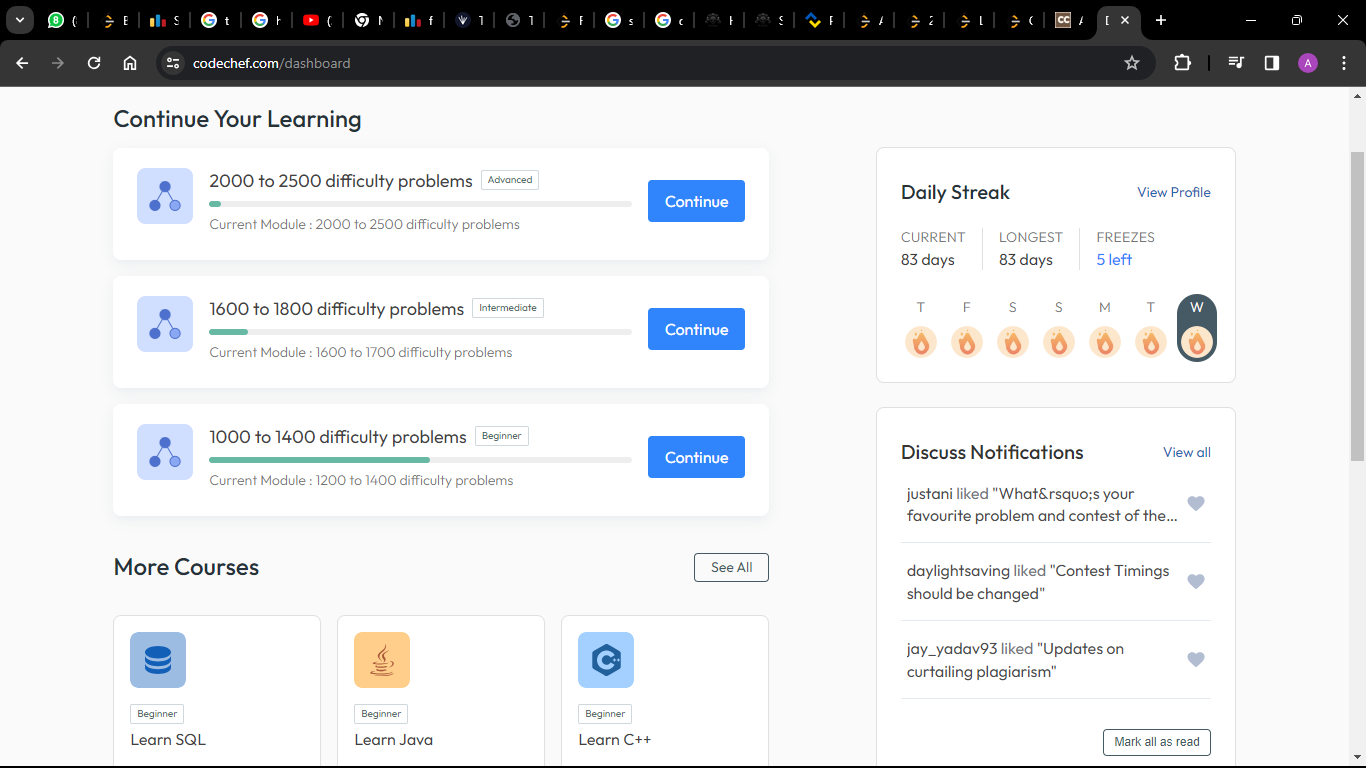Click Monday's streak flame icon
The height and width of the screenshot is (768, 1366).
point(1104,342)
